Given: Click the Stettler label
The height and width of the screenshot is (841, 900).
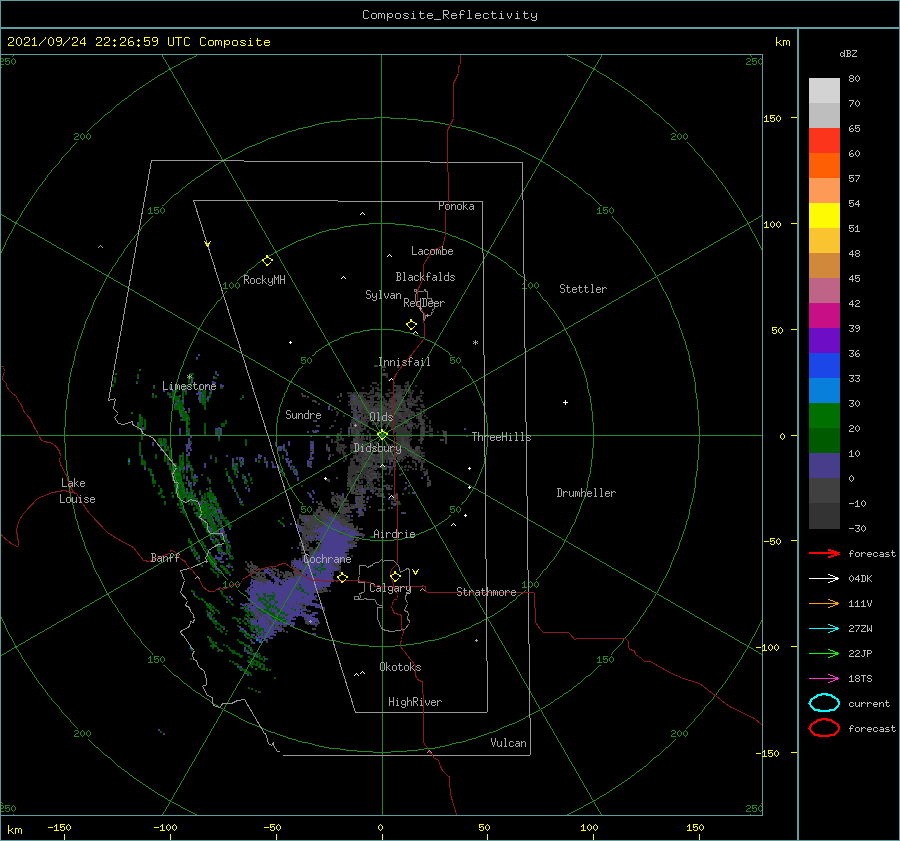Looking at the screenshot, I should coord(583,289).
